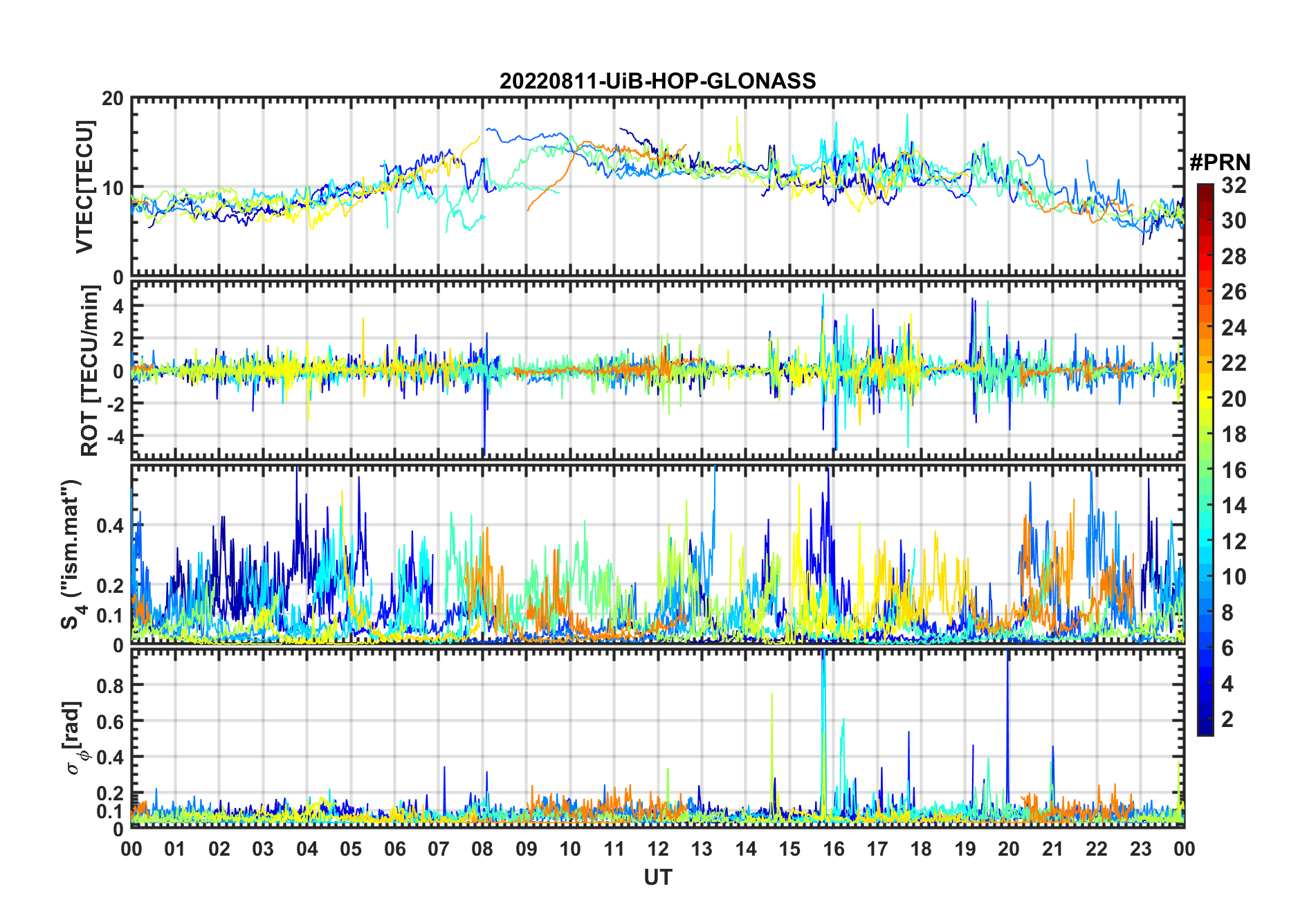Select the 23 hour tick label on the x-axis
This screenshot has height=920, width=1316.
coord(1140,849)
